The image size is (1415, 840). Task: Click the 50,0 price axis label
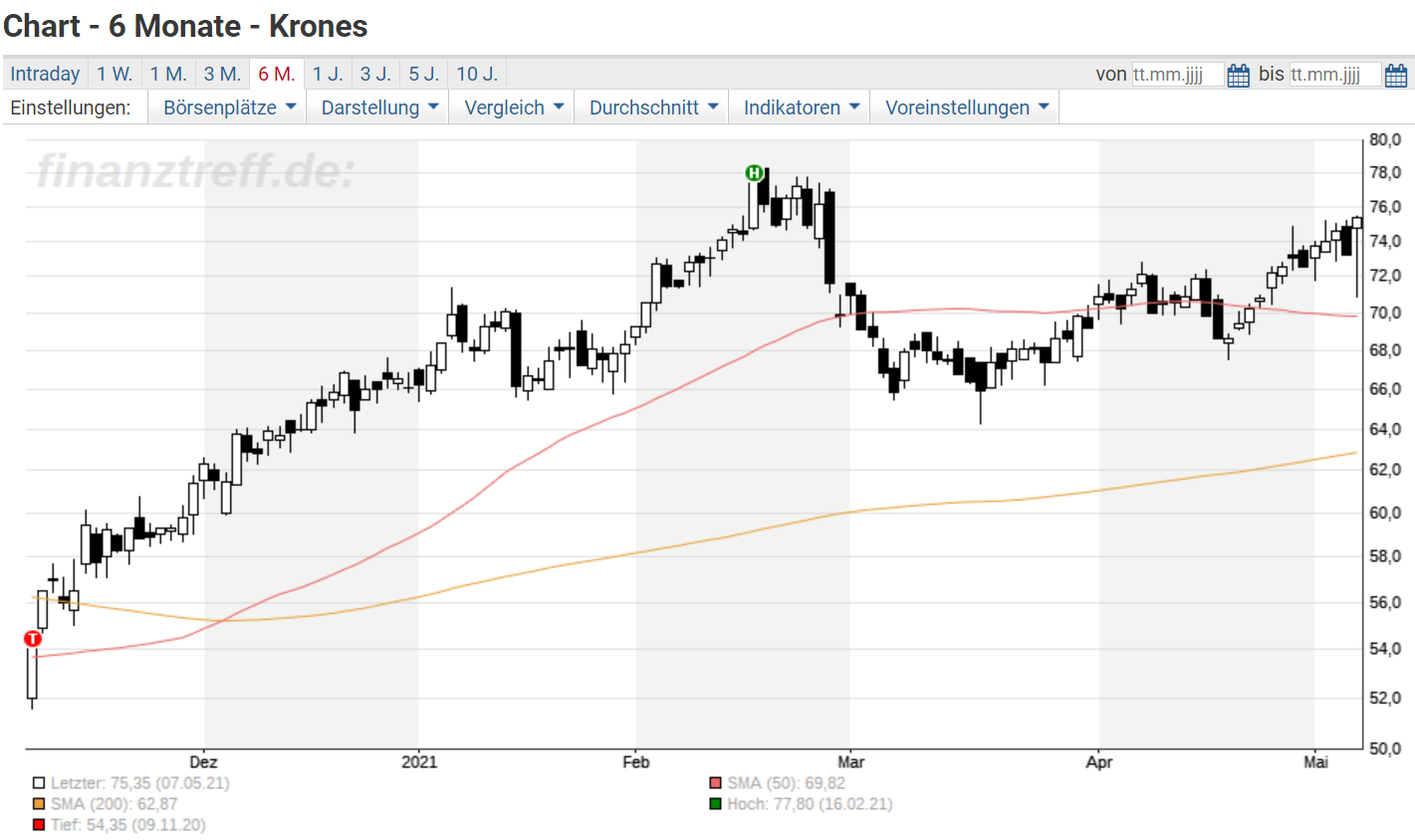[x=1385, y=748]
